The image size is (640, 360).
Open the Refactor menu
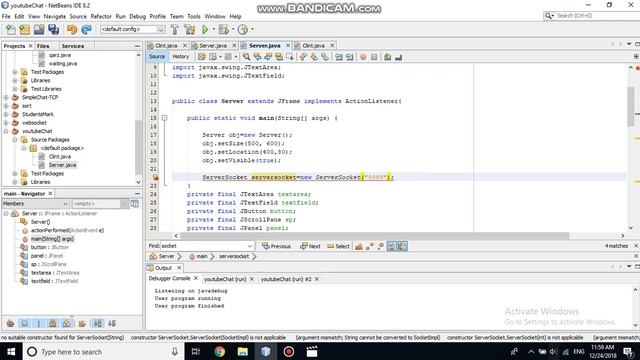click(101, 16)
